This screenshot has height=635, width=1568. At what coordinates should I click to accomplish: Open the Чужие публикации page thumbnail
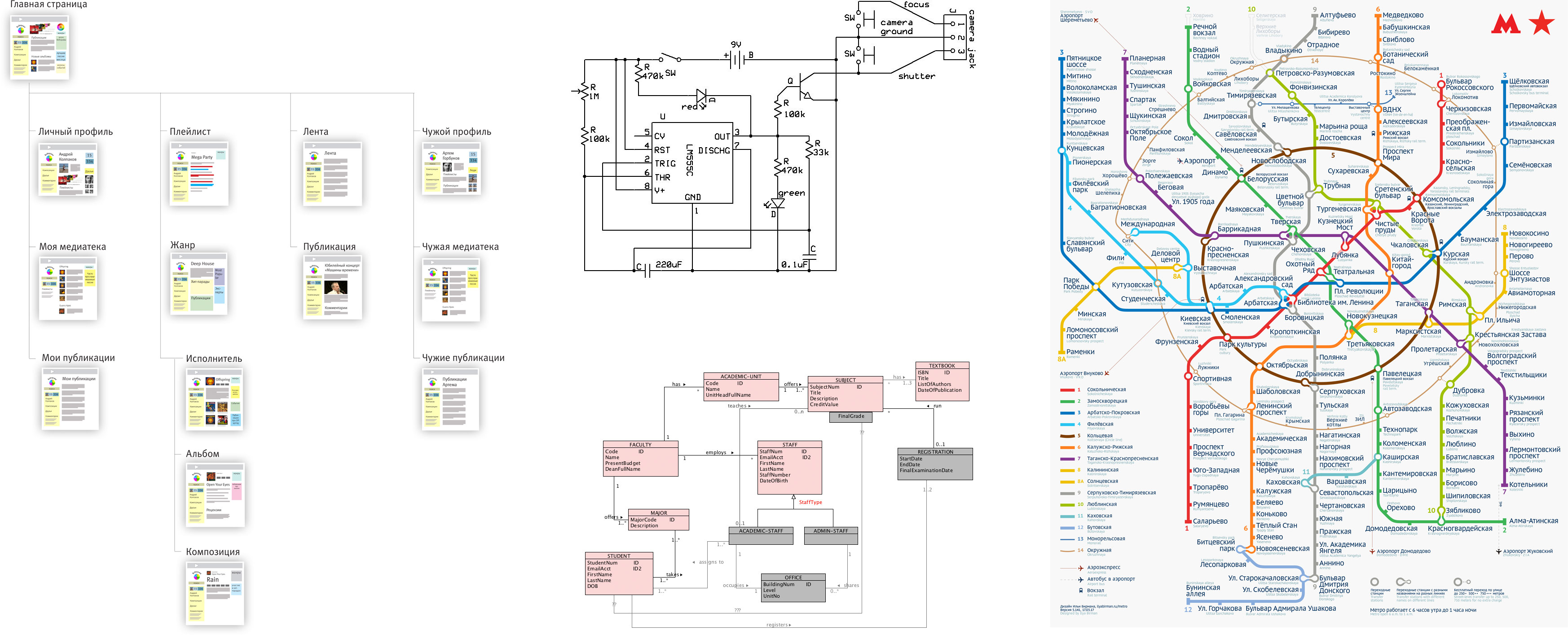tap(450, 399)
